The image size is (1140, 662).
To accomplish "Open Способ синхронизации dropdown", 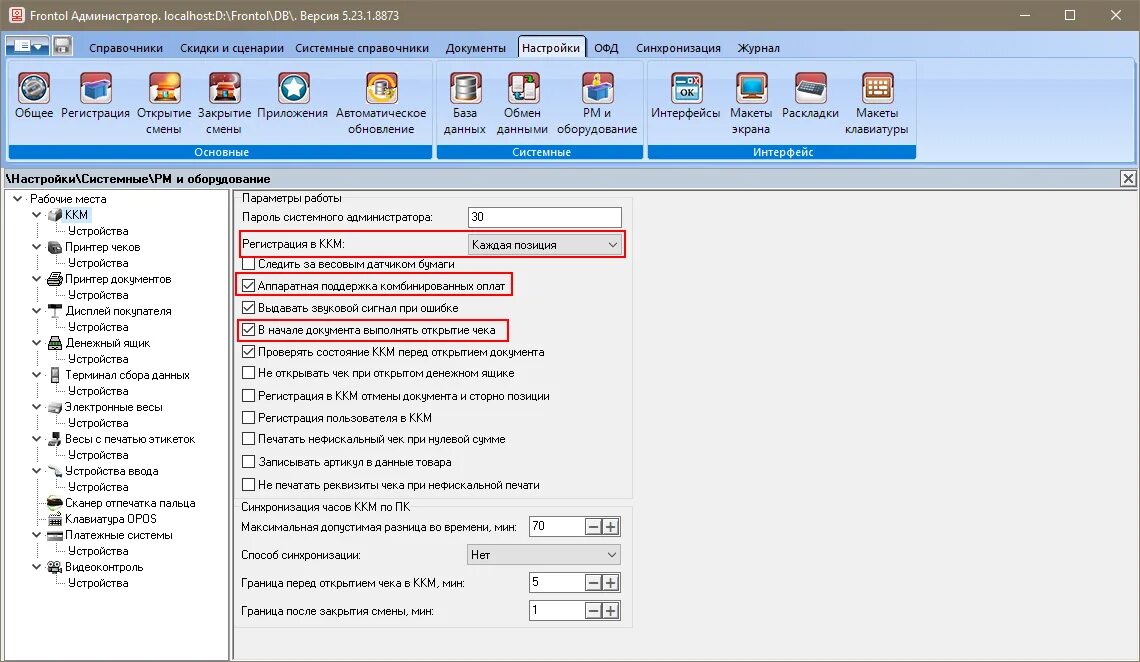I will (544, 554).
